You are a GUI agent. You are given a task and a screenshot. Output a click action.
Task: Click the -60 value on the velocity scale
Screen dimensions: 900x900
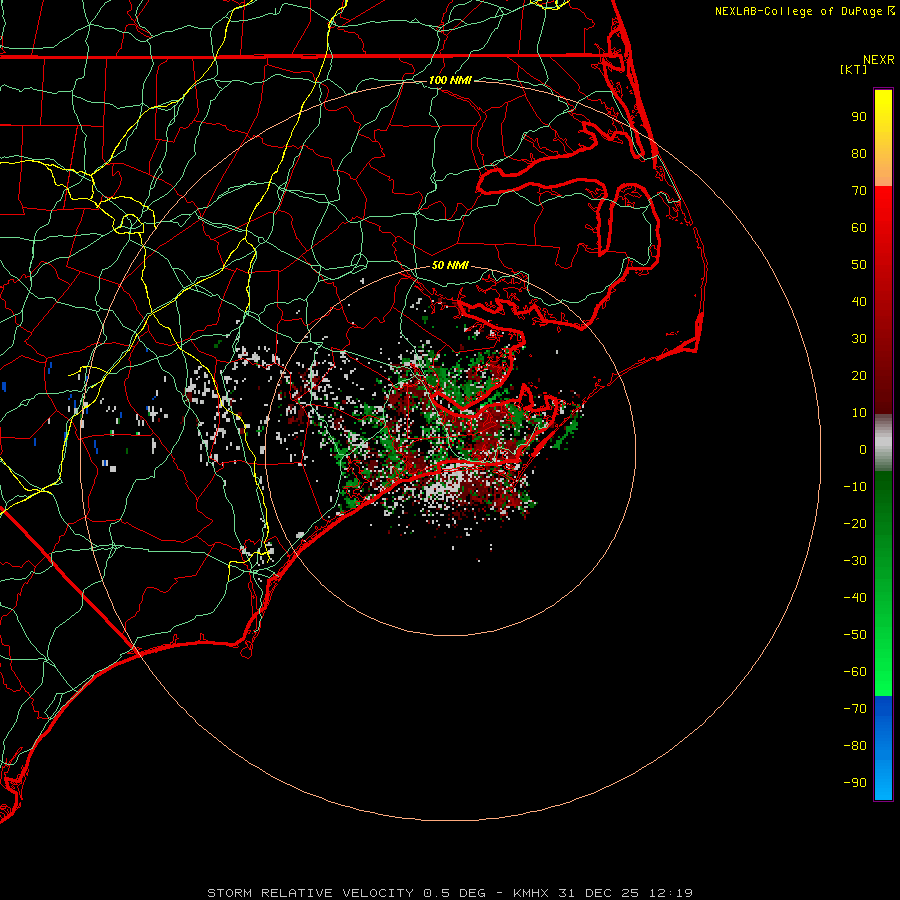[855, 672]
